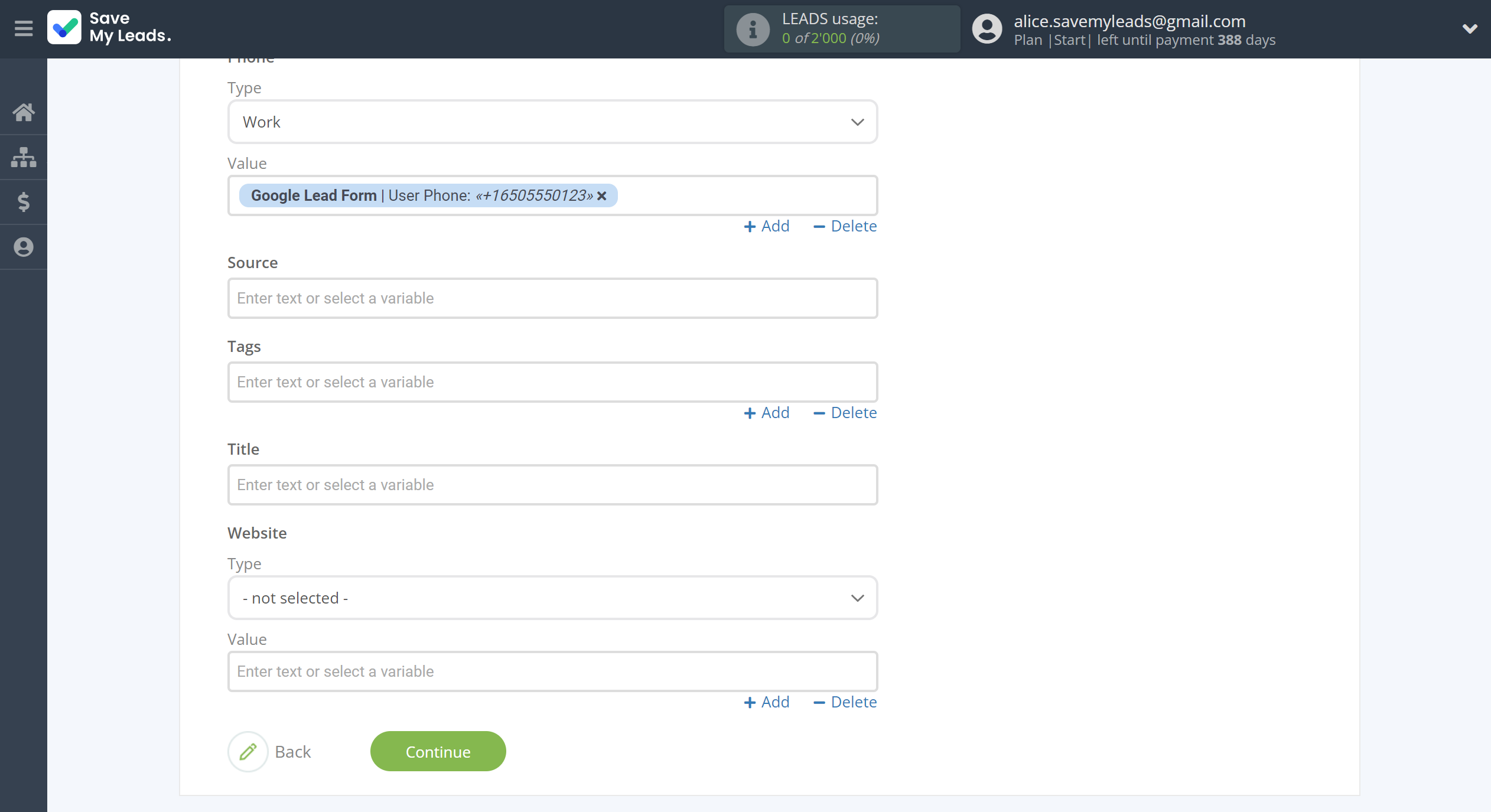Image resolution: width=1491 pixels, height=812 pixels.
Task: Add another Tags field
Action: tap(766, 413)
